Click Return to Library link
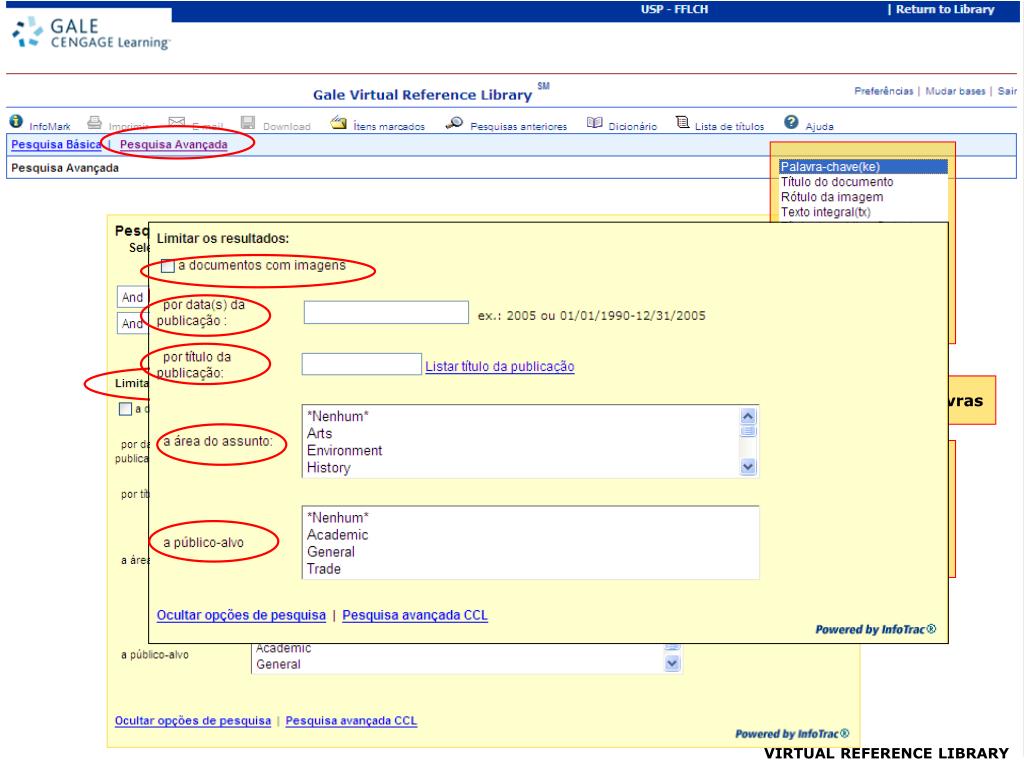 pos(945,9)
